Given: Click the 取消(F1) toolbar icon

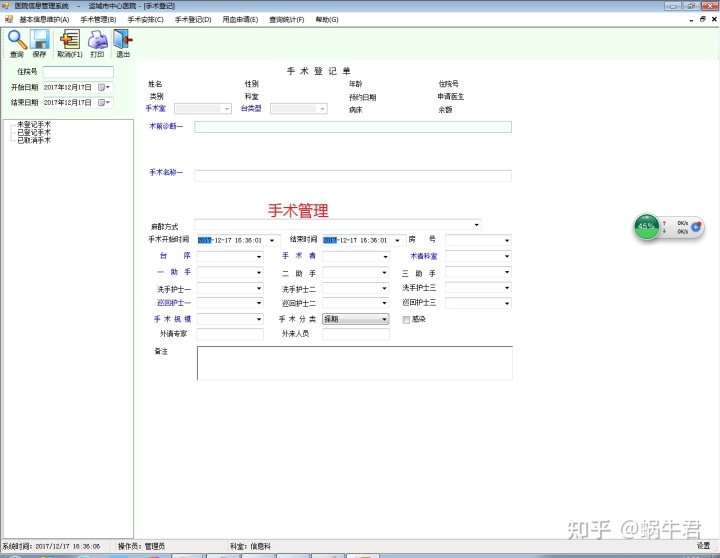Looking at the screenshot, I should (70, 39).
